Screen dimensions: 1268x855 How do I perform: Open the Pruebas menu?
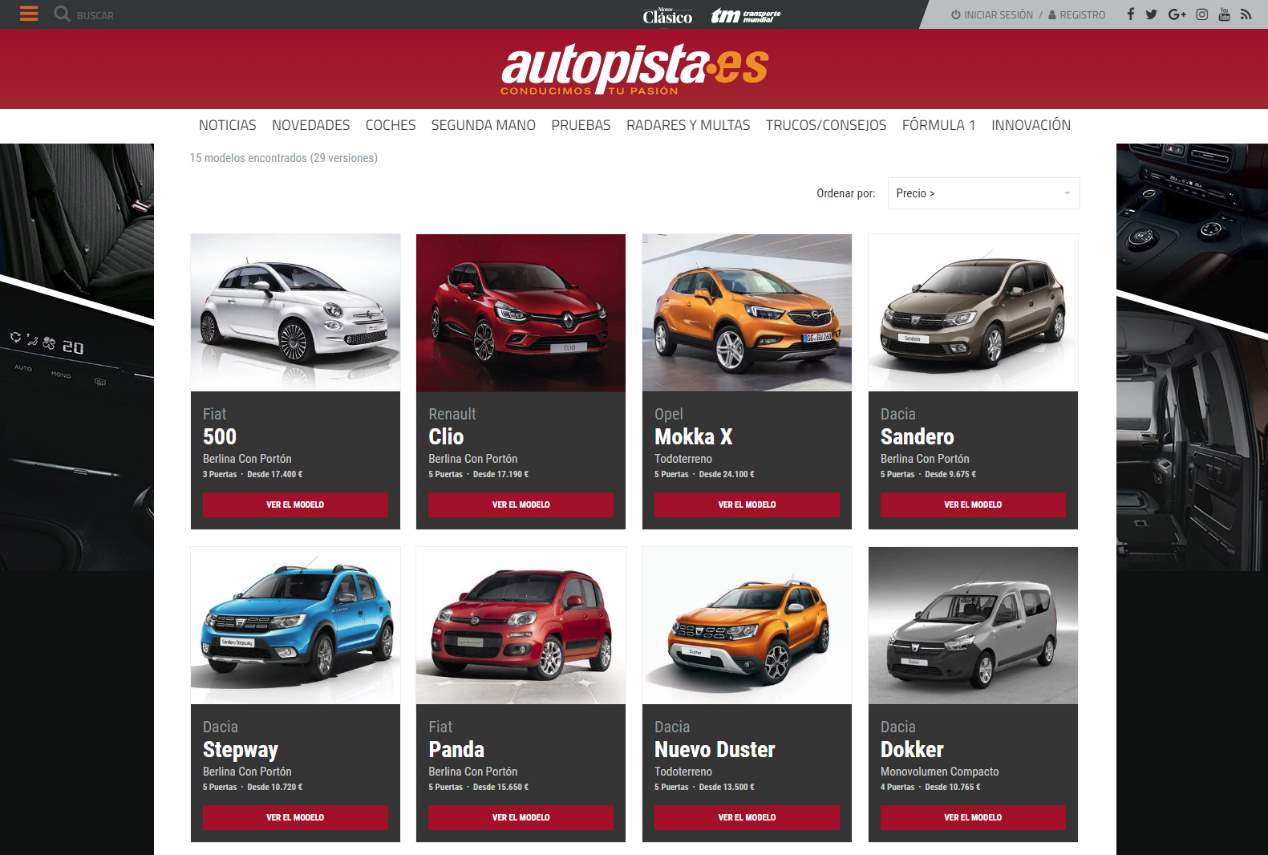click(x=581, y=125)
